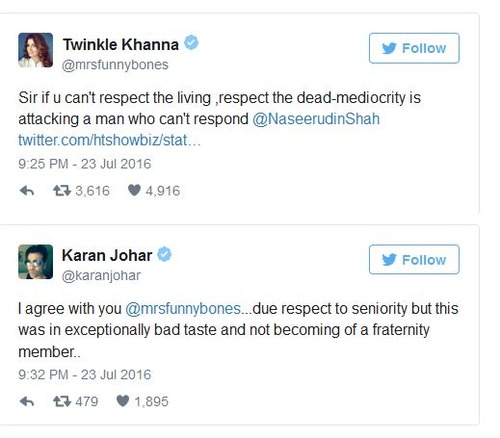The width and height of the screenshot is (500, 438).
Task: Click the Karan Johar display name
Action: pos(107,256)
